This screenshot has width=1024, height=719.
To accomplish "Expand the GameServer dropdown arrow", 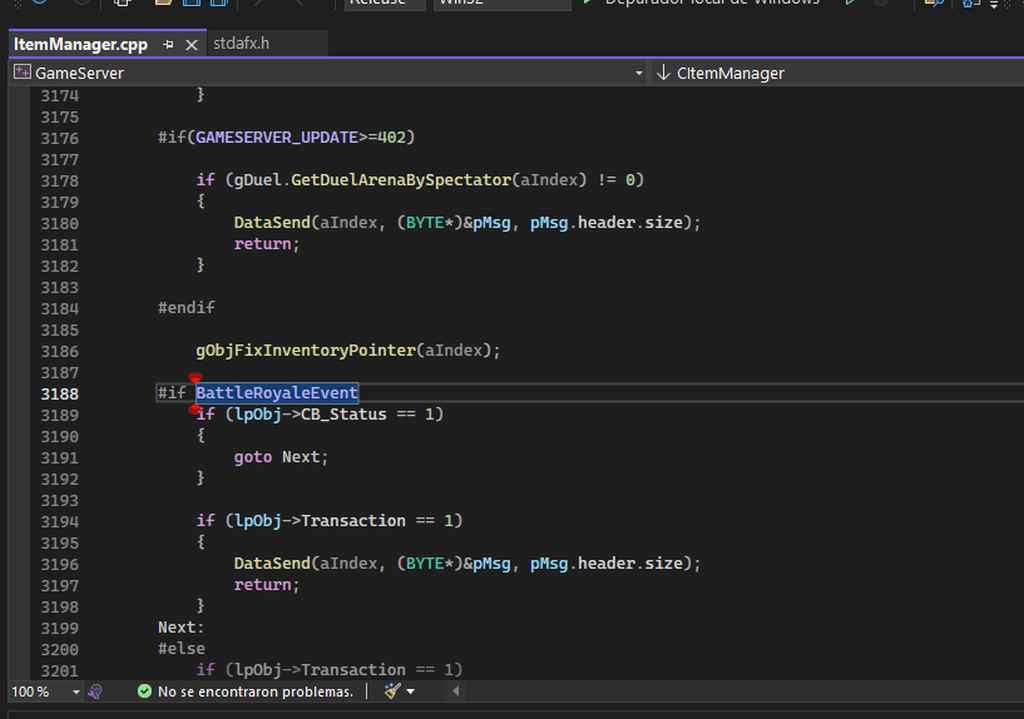I will point(639,73).
